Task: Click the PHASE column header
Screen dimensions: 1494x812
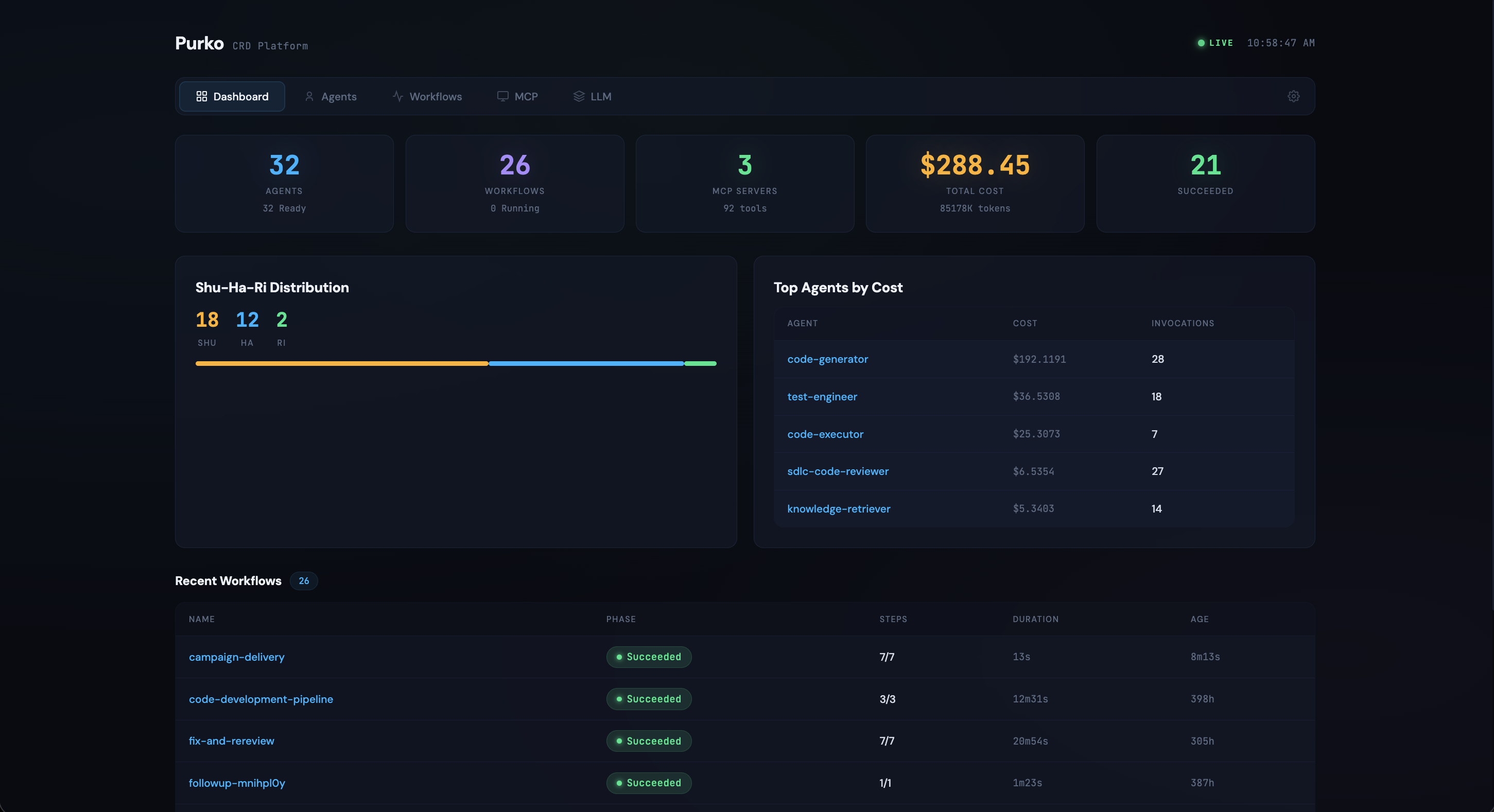Action: tap(620, 619)
